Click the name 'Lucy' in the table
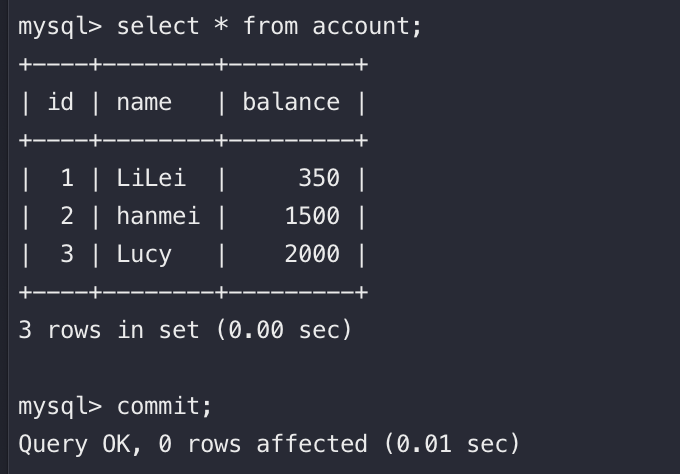 pyautogui.click(x=144, y=255)
